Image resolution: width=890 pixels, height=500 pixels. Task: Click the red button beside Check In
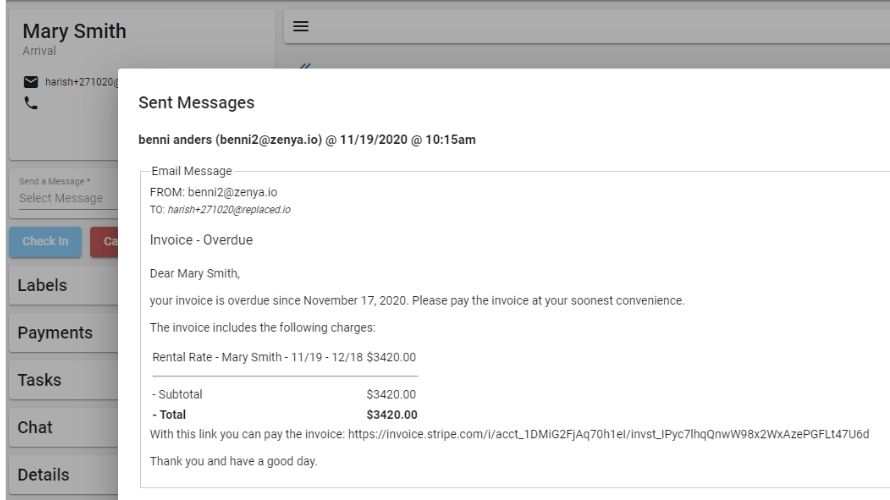tap(104, 241)
